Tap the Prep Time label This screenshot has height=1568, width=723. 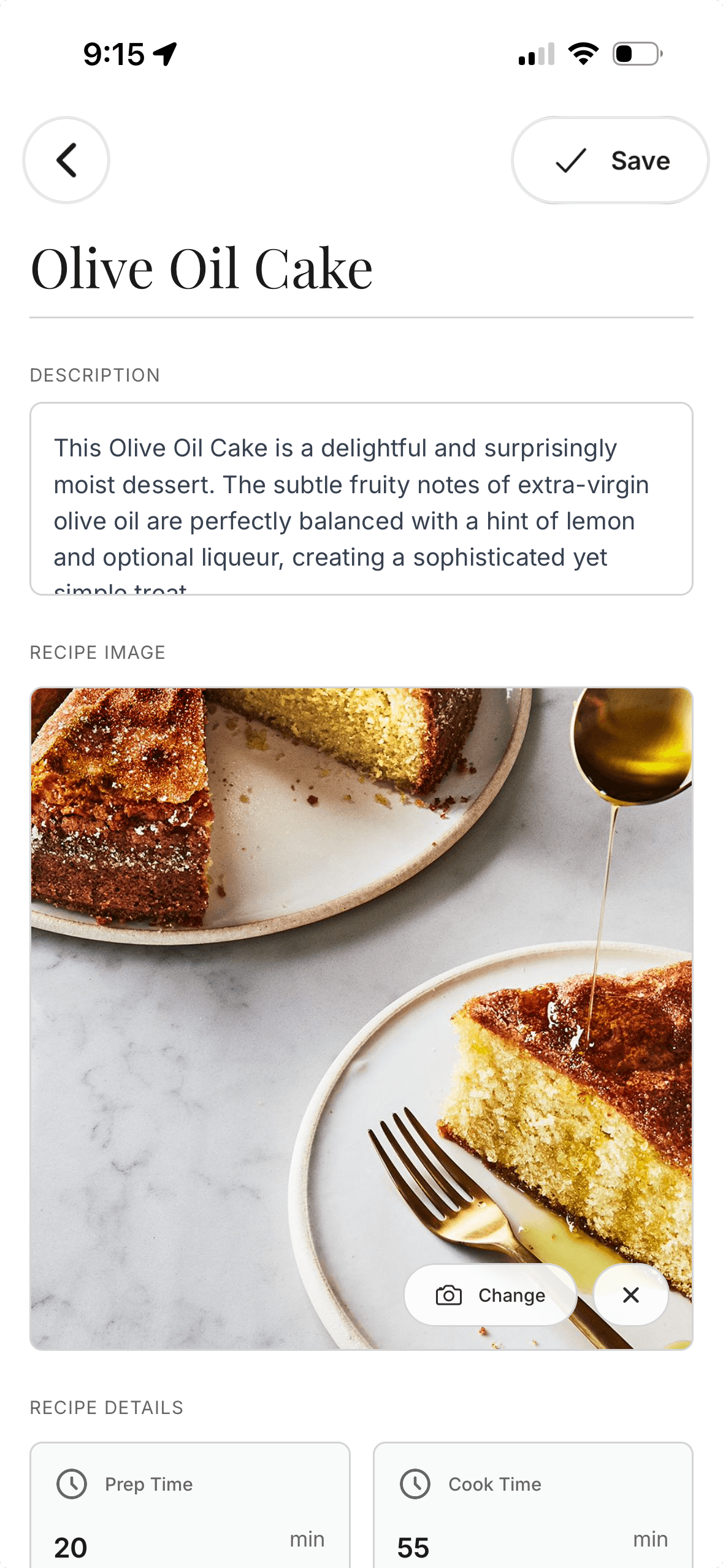[x=149, y=1484]
